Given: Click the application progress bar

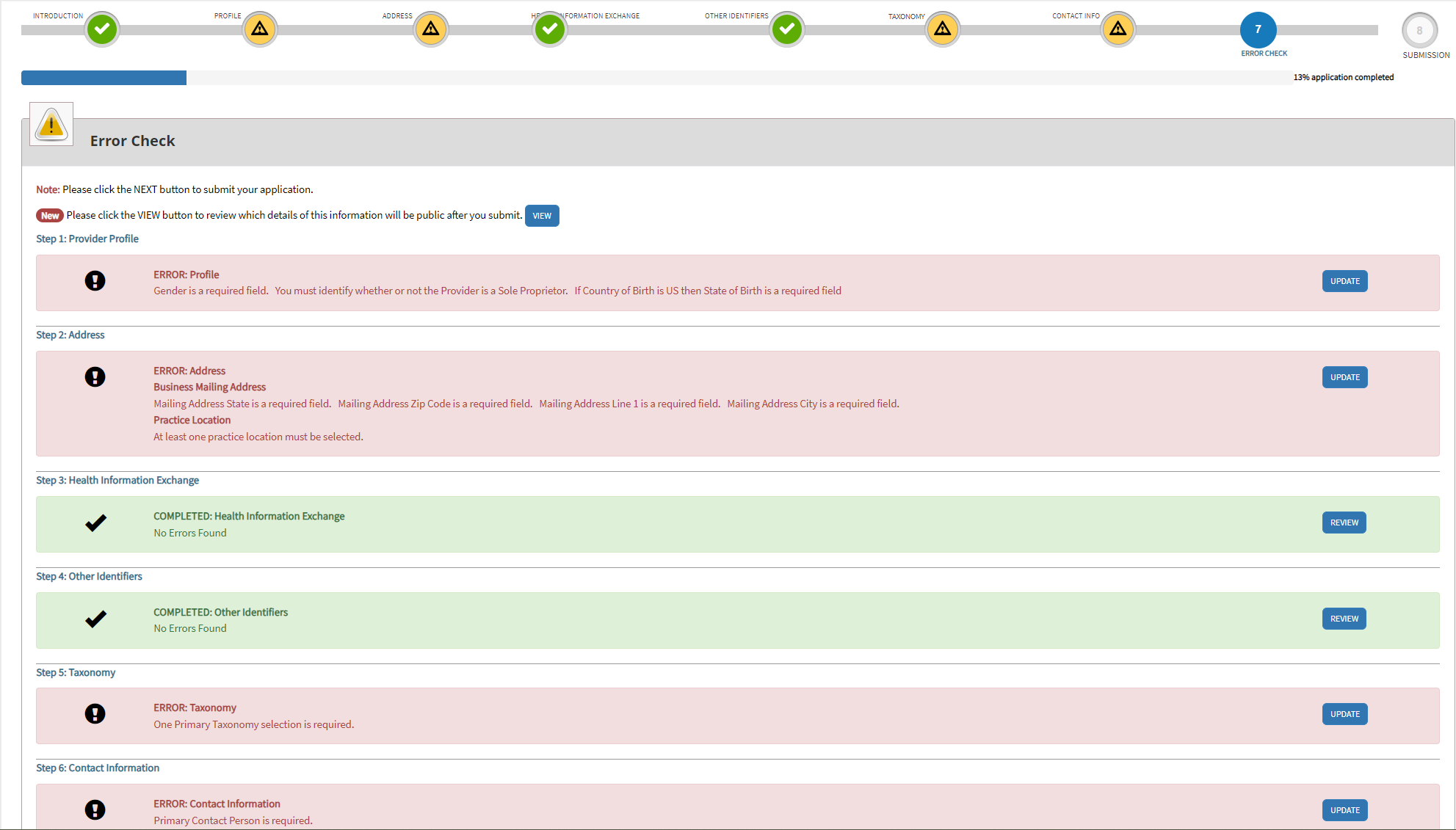Looking at the screenshot, I should [656, 78].
